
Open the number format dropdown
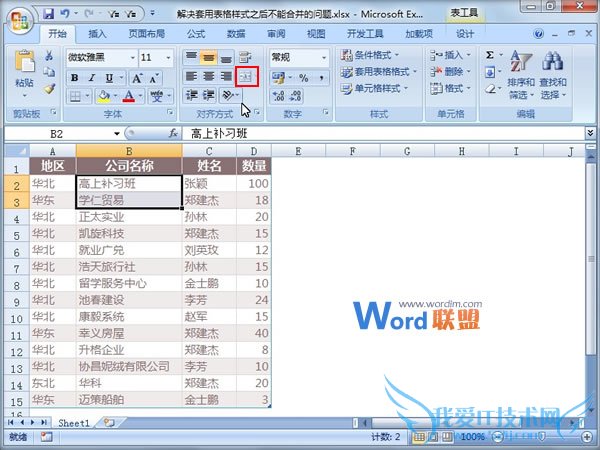(x=324, y=58)
